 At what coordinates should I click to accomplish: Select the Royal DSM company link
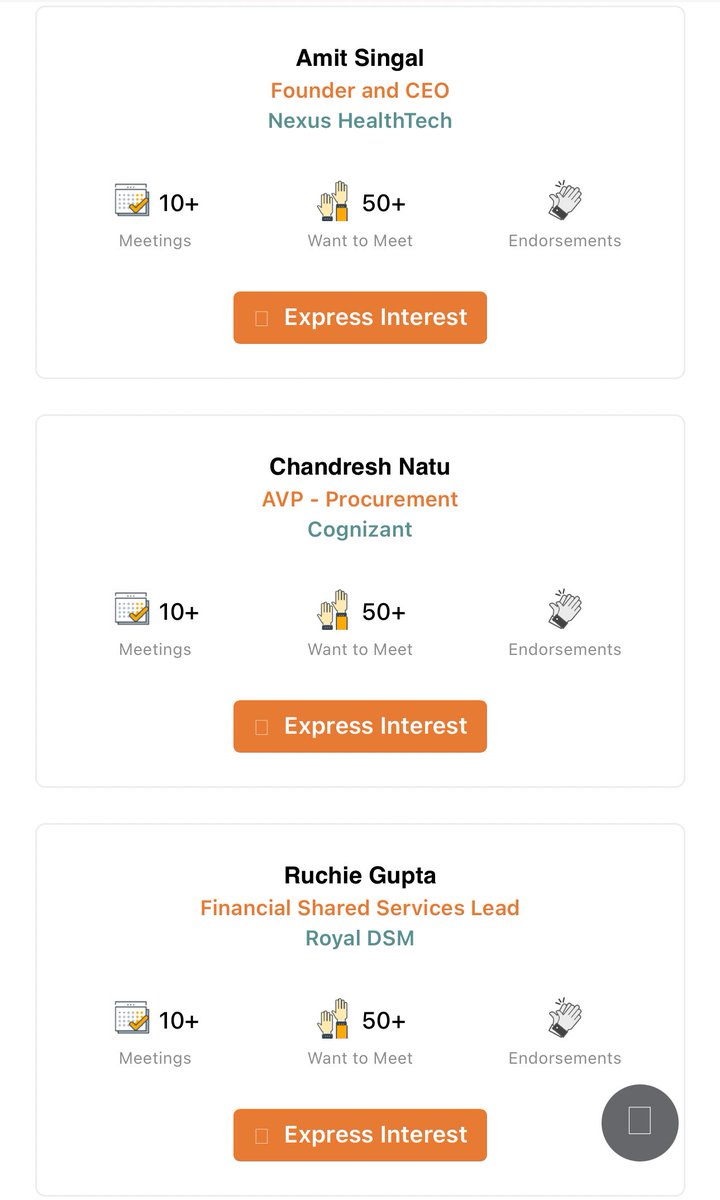(360, 939)
